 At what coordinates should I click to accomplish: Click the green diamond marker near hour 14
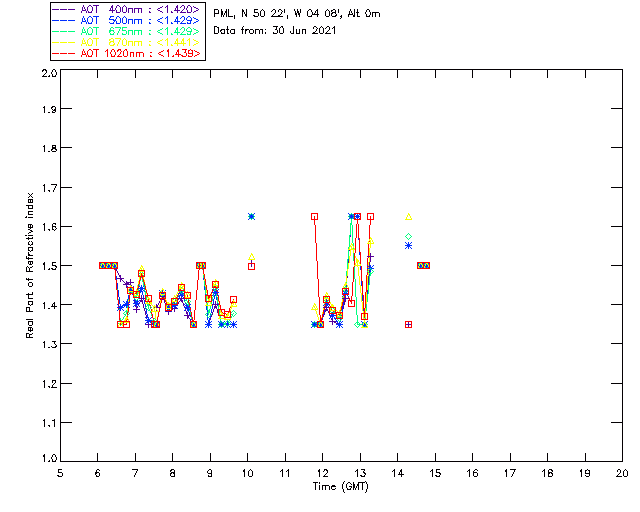(x=409, y=236)
